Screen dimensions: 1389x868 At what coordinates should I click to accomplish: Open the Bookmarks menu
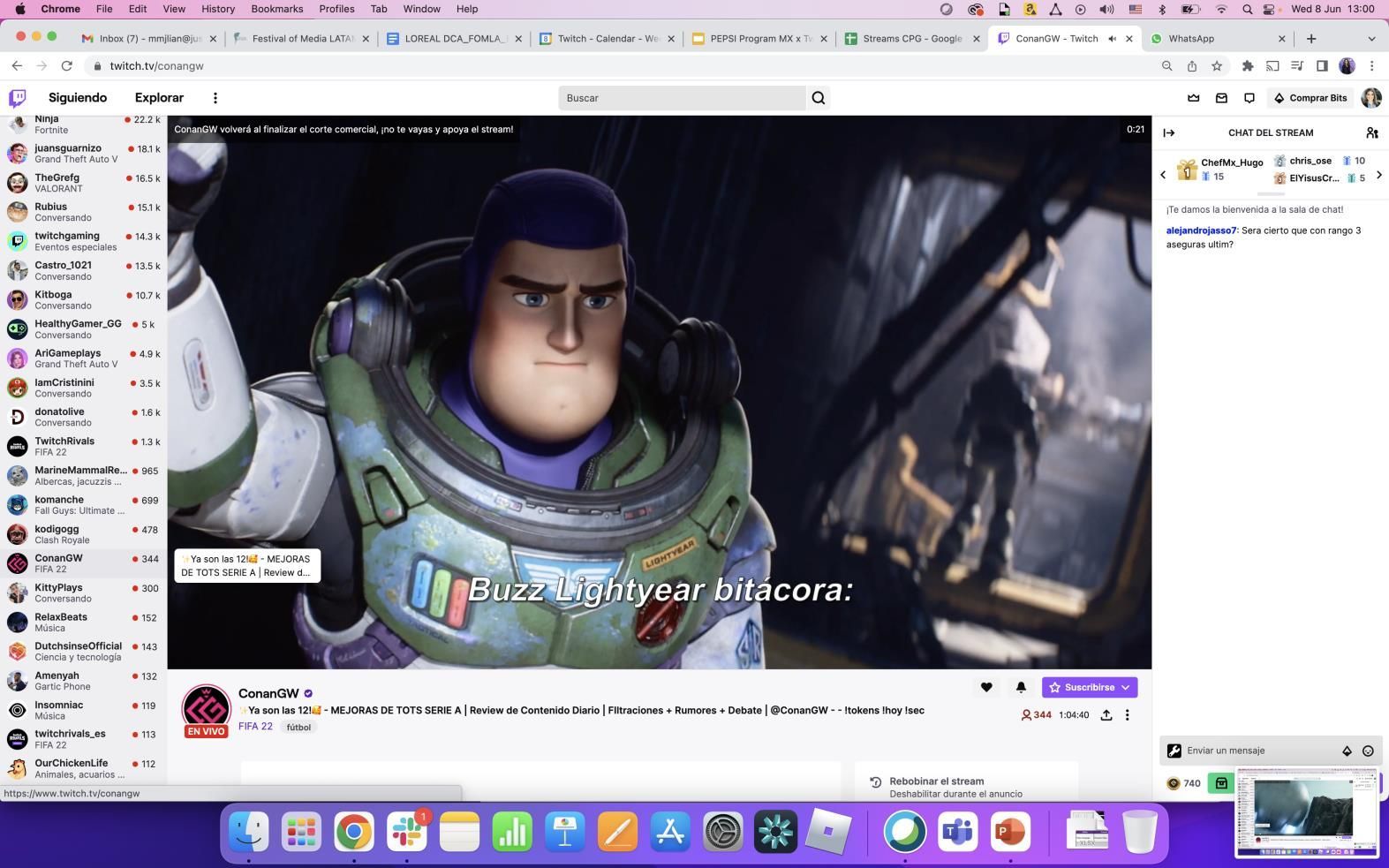point(277,9)
